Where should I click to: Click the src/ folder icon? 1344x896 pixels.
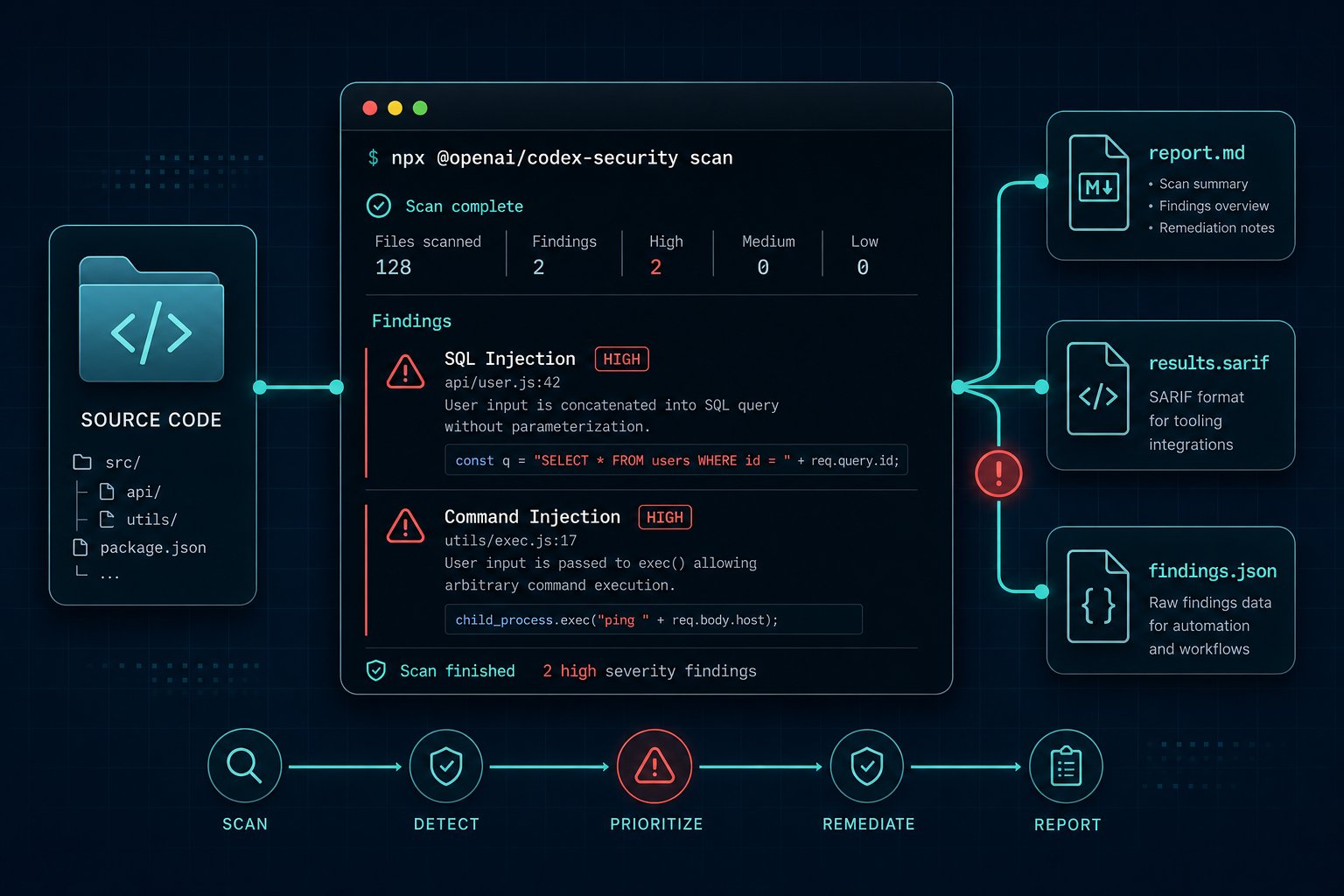[82, 462]
